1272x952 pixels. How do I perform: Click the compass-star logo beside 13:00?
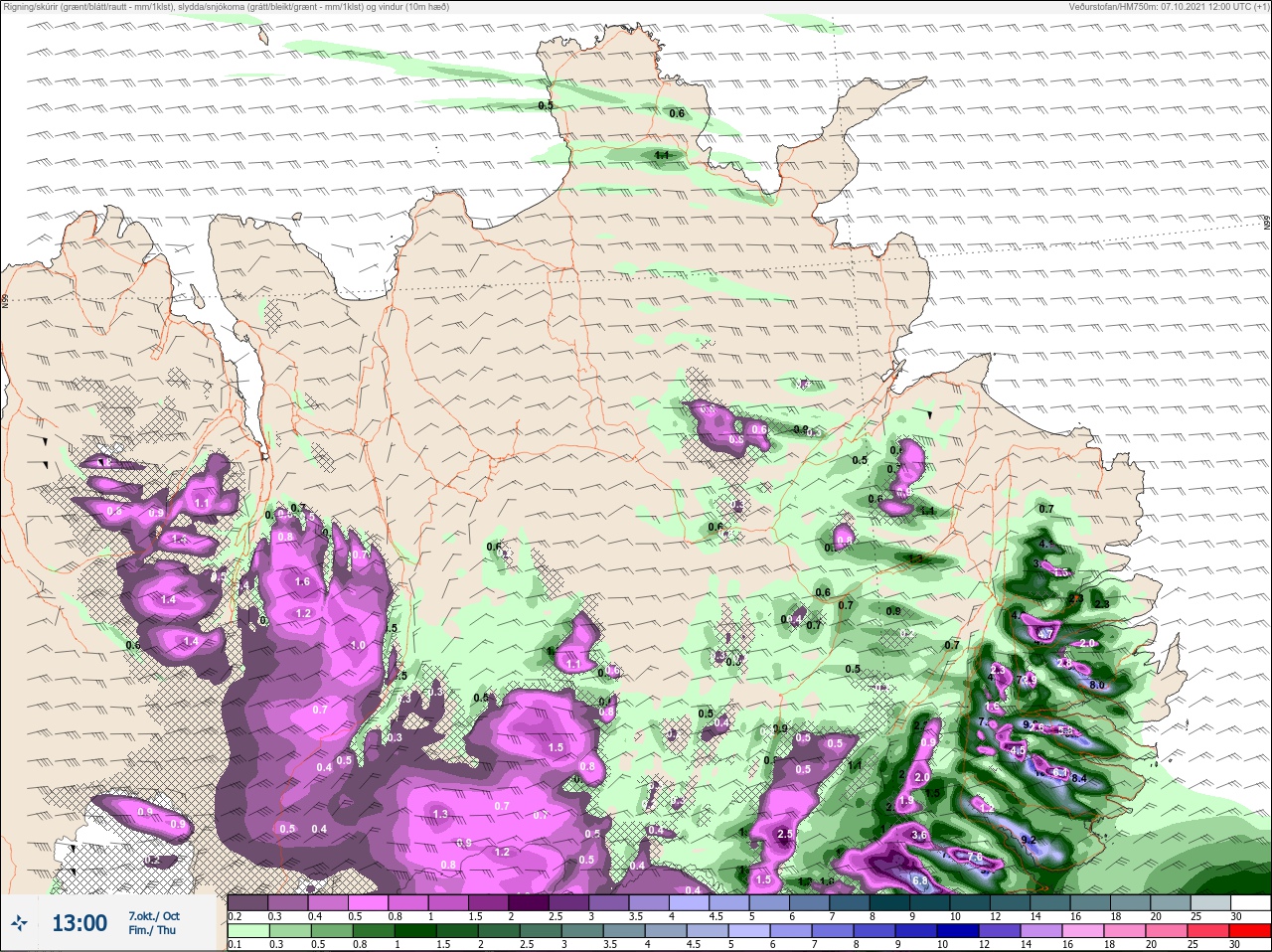pos(20,924)
